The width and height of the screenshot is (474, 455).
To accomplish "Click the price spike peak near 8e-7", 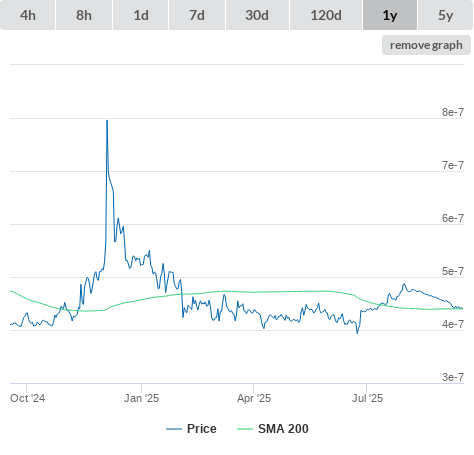I will (x=107, y=121).
